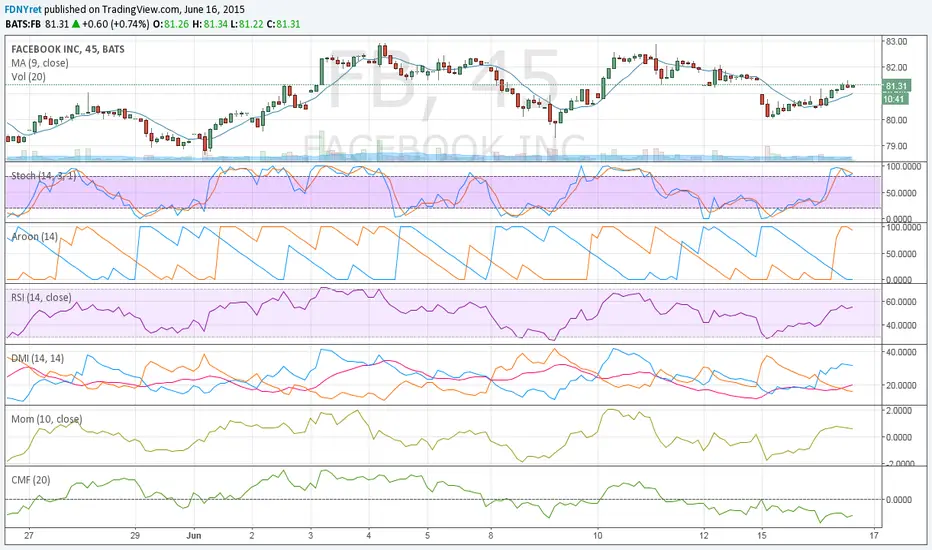The width and height of the screenshot is (932, 550).
Task: Select the +0.60 (+0.74%) change value
Action: pos(115,24)
